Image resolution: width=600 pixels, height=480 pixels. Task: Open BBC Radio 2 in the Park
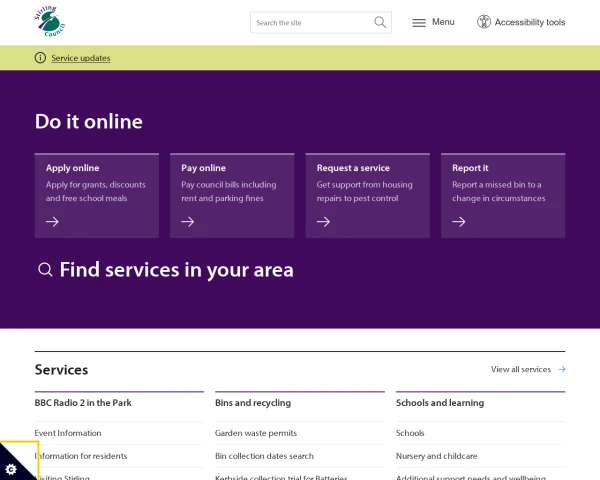tap(83, 403)
